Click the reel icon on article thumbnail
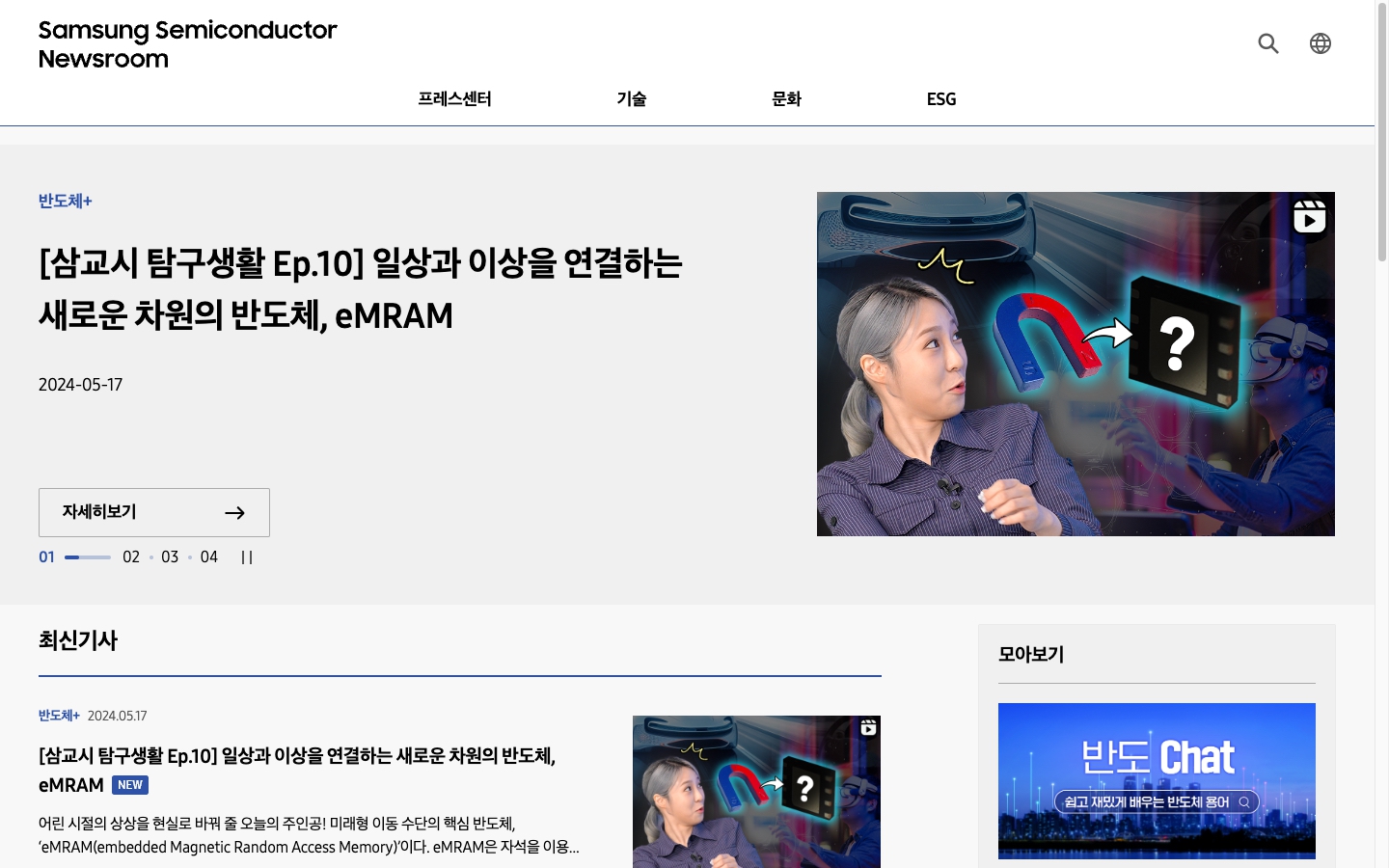The height and width of the screenshot is (868, 1389). [868, 728]
